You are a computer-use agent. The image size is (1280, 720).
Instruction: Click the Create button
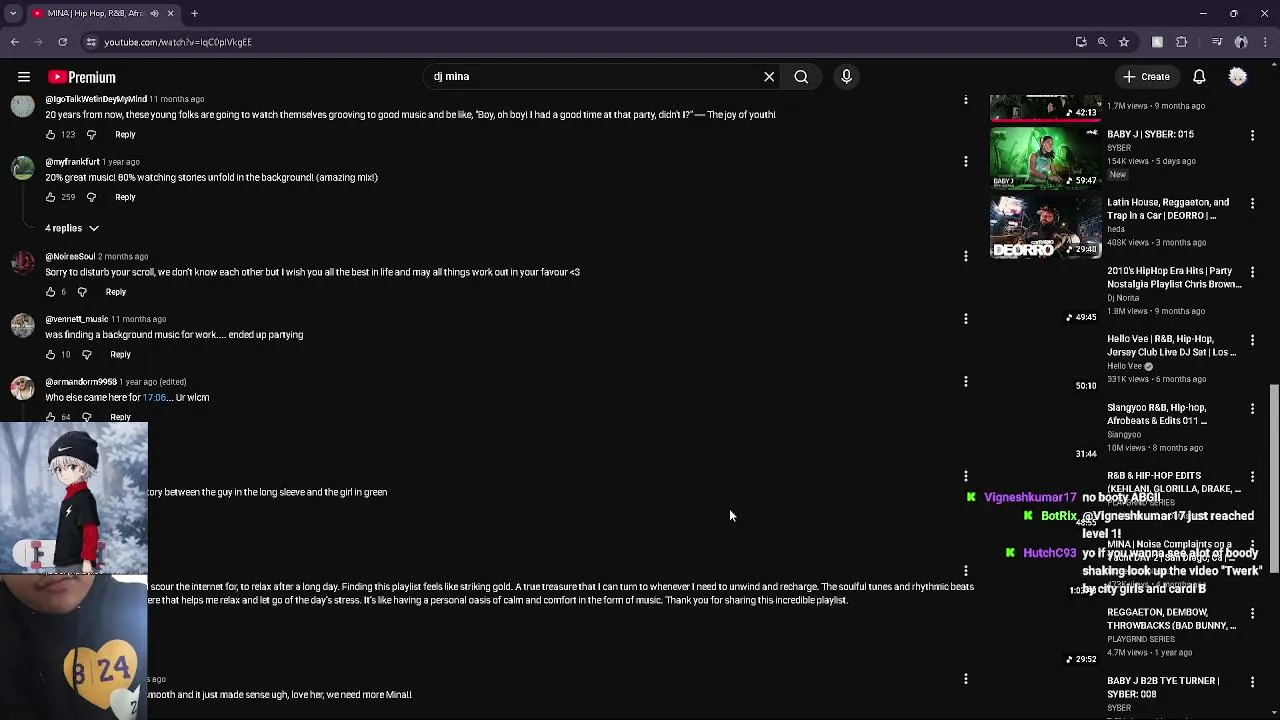click(x=1145, y=77)
